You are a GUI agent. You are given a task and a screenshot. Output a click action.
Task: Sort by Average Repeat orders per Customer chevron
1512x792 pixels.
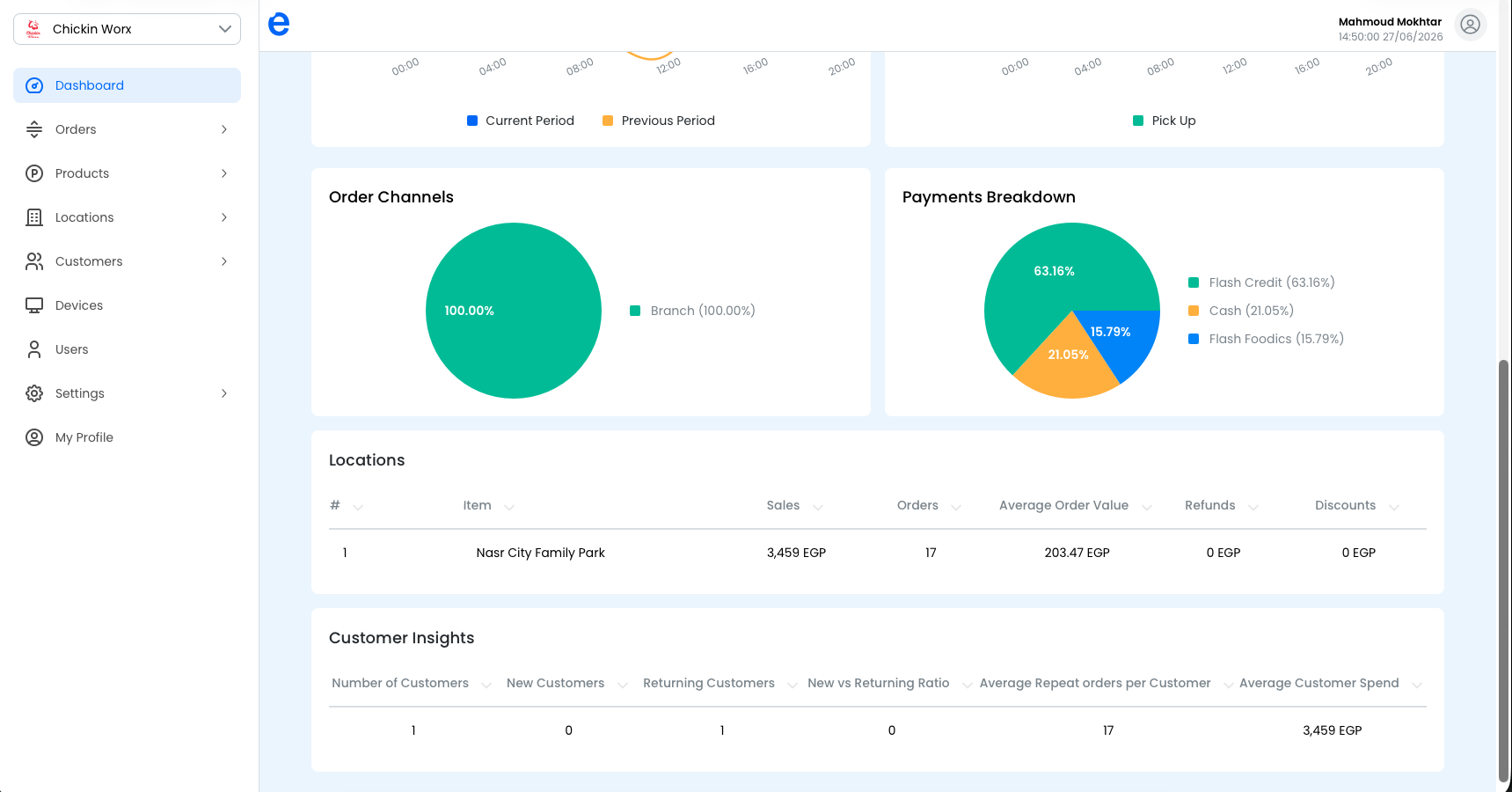1229,685
